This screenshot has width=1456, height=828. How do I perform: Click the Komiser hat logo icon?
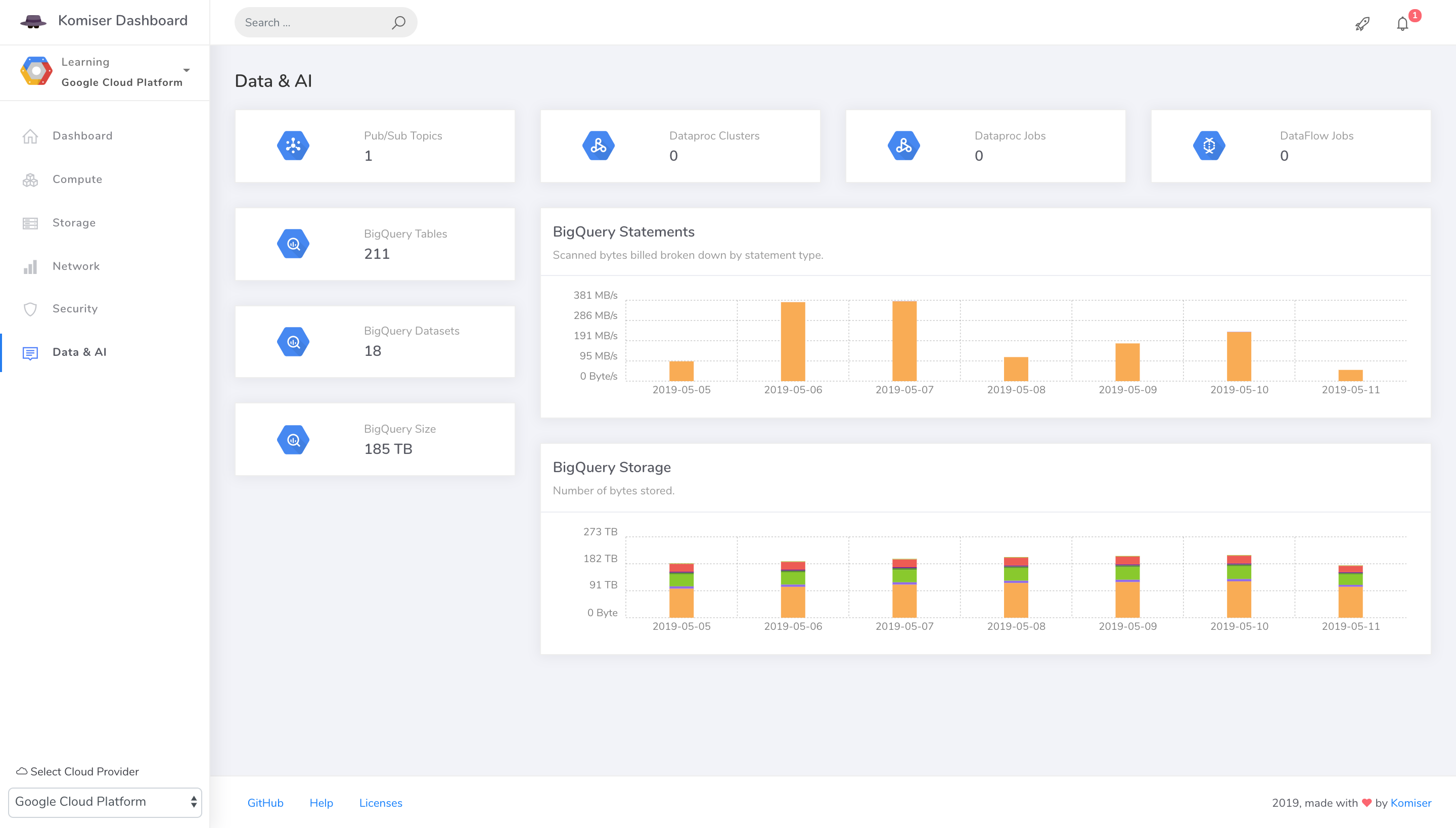tap(33, 22)
